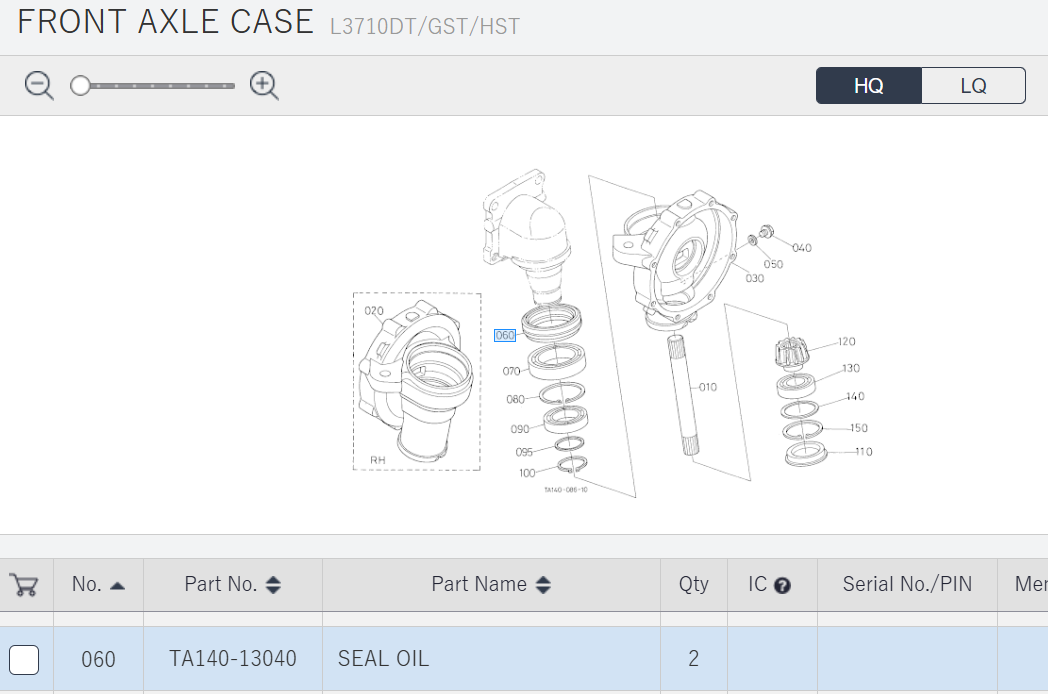
Task: Click the zoom slider handle
Action: tap(80, 86)
